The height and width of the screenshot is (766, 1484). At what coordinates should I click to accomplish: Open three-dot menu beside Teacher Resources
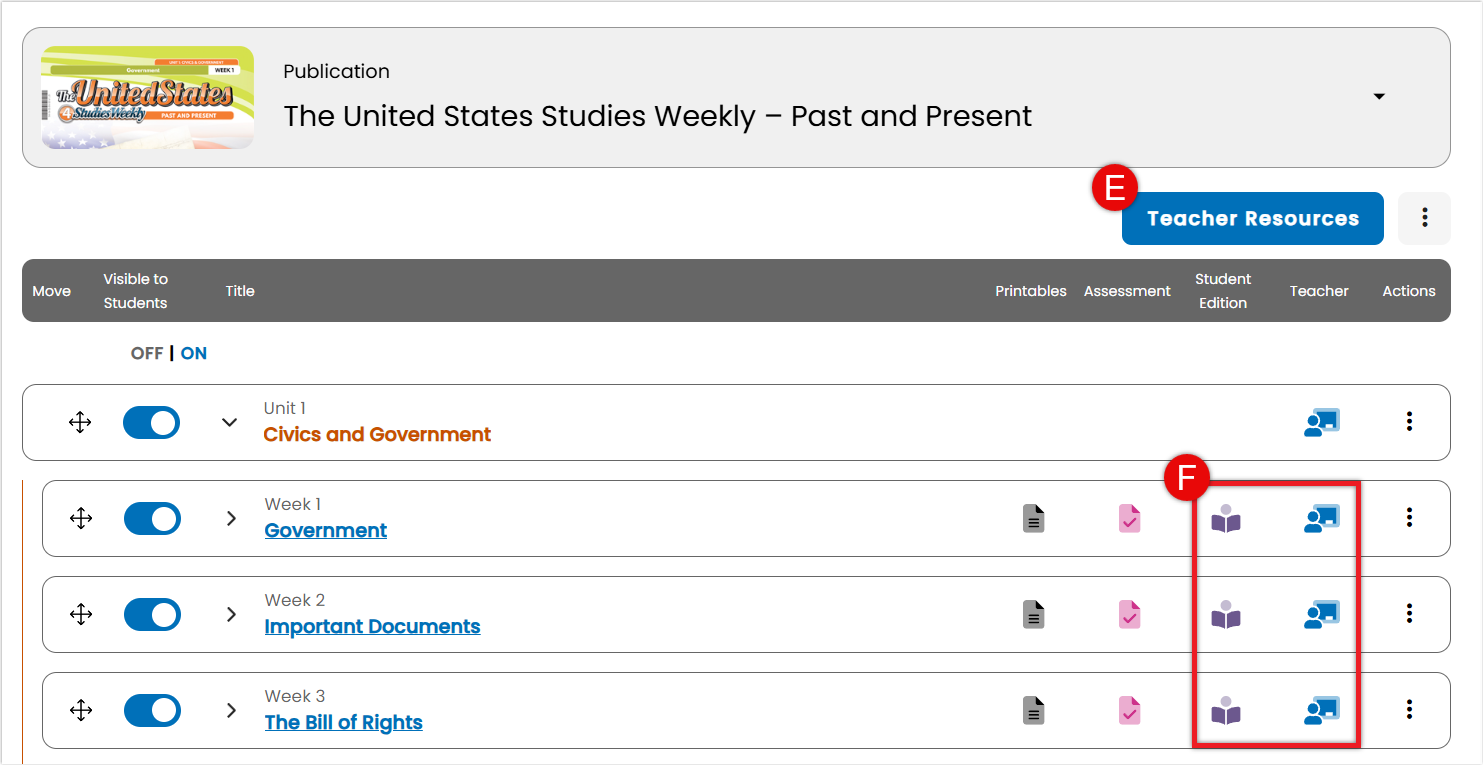coord(1424,218)
